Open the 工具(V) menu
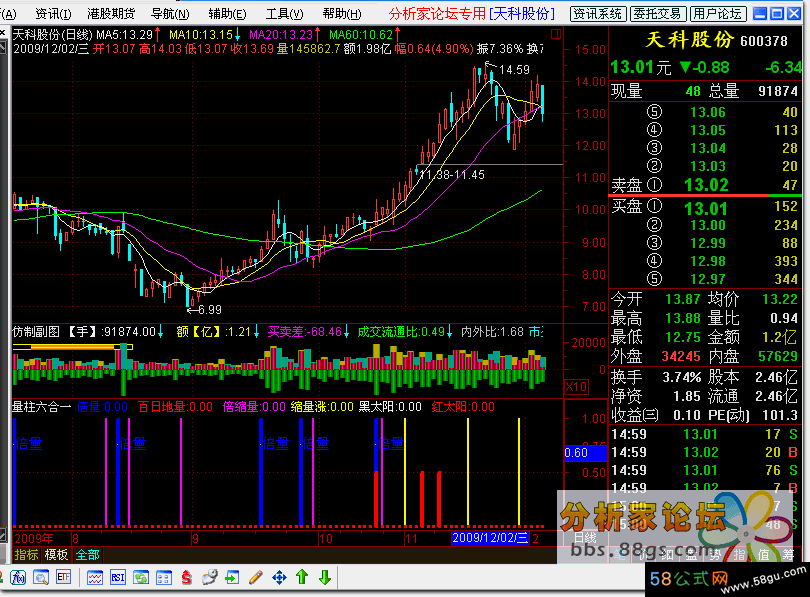This screenshot has height=597, width=810. (x=285, y=13)
